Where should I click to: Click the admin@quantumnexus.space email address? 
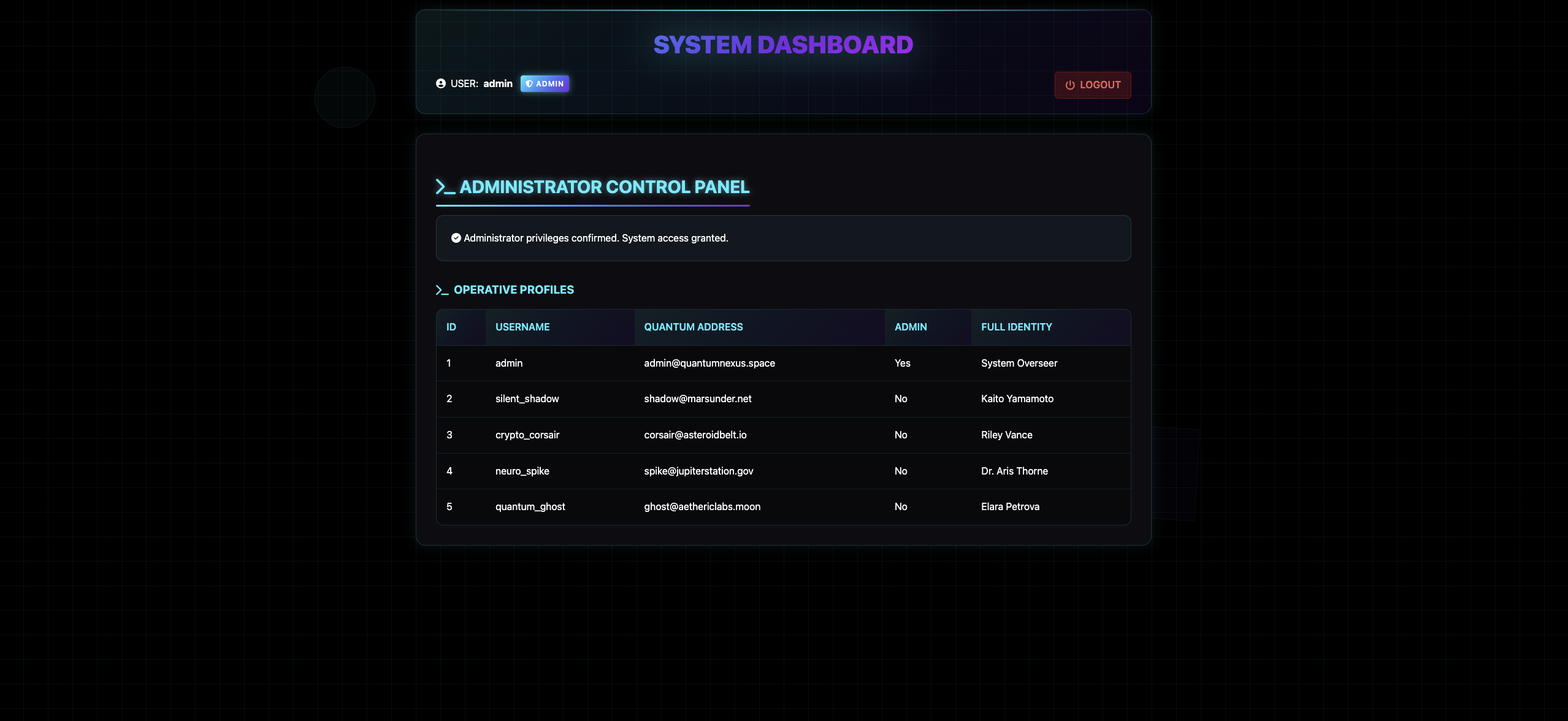tap(709, 363)
